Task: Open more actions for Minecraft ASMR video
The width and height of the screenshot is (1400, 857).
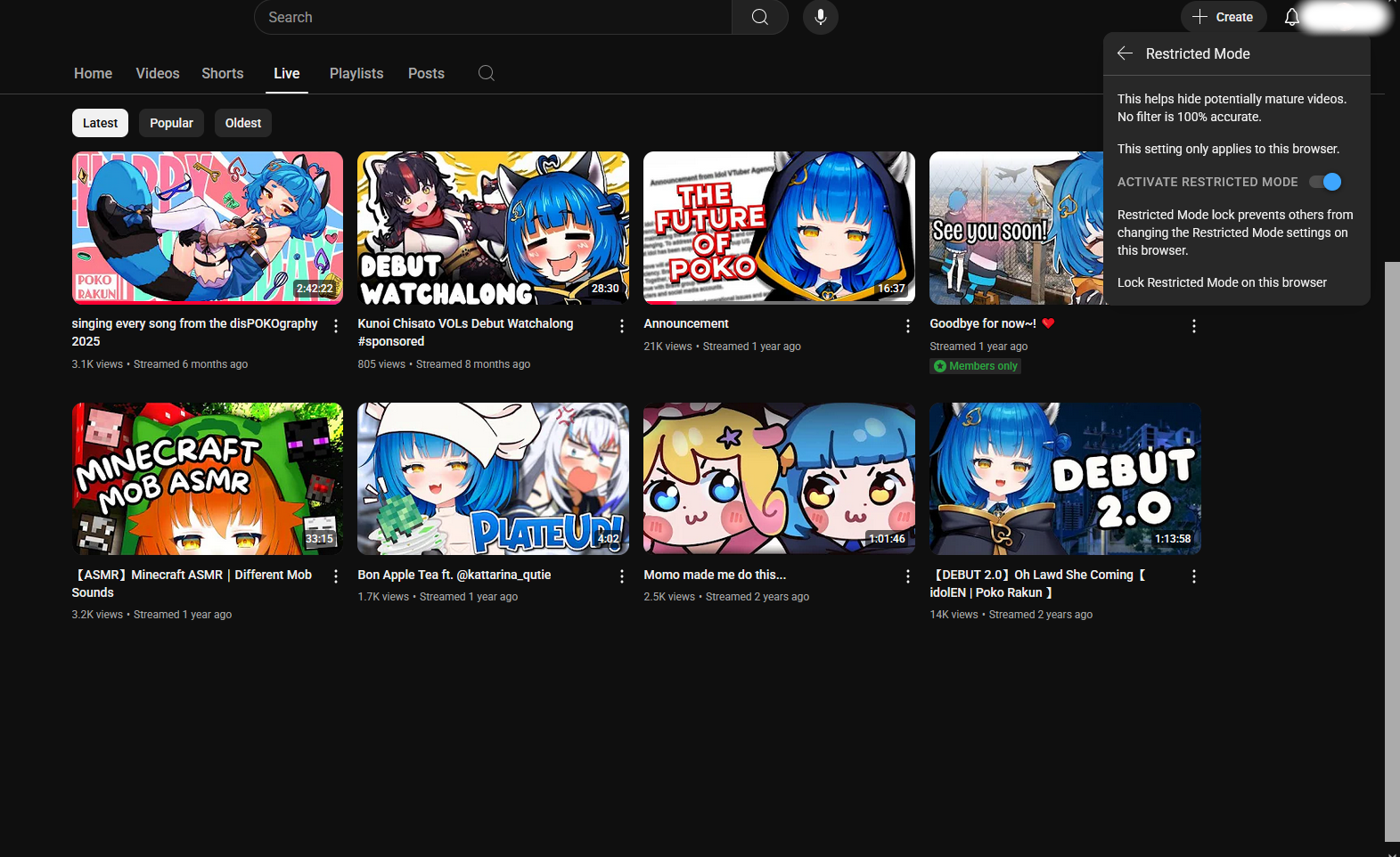Action: point(335,577)
